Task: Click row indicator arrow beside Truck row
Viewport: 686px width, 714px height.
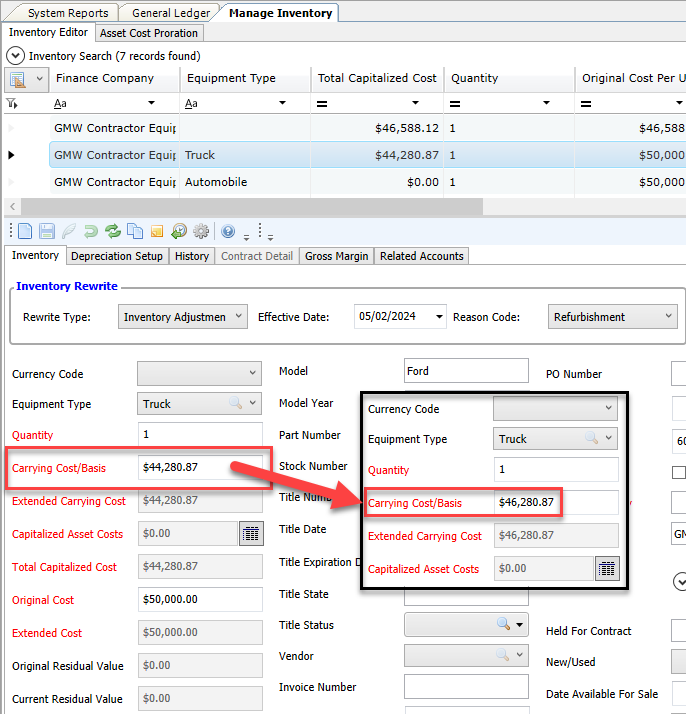Action: tap(11, 155)
